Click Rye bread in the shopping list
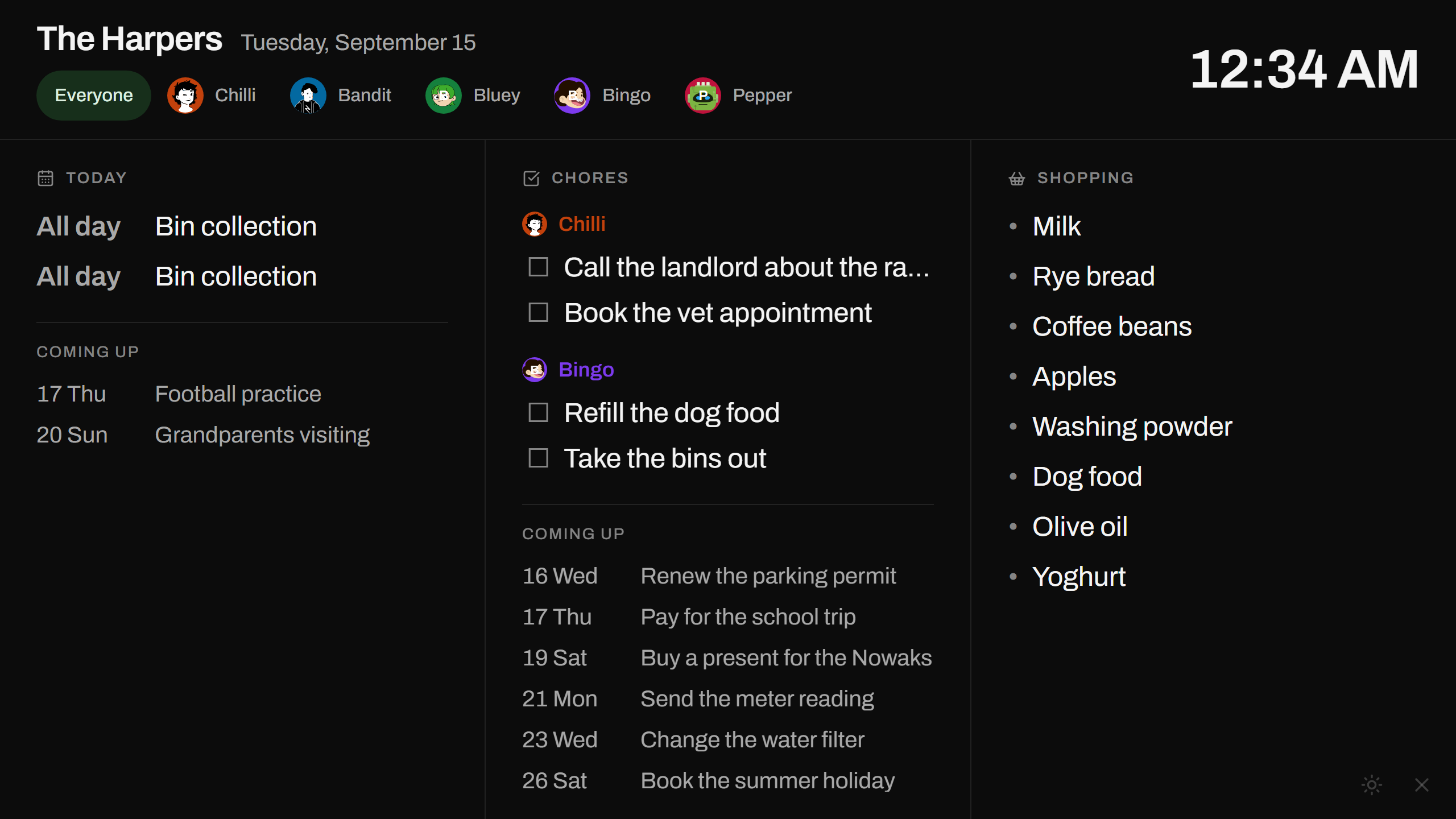The width and height of the screenshot is (1456, 819). pyautogui.click(x=1093, y=276)
